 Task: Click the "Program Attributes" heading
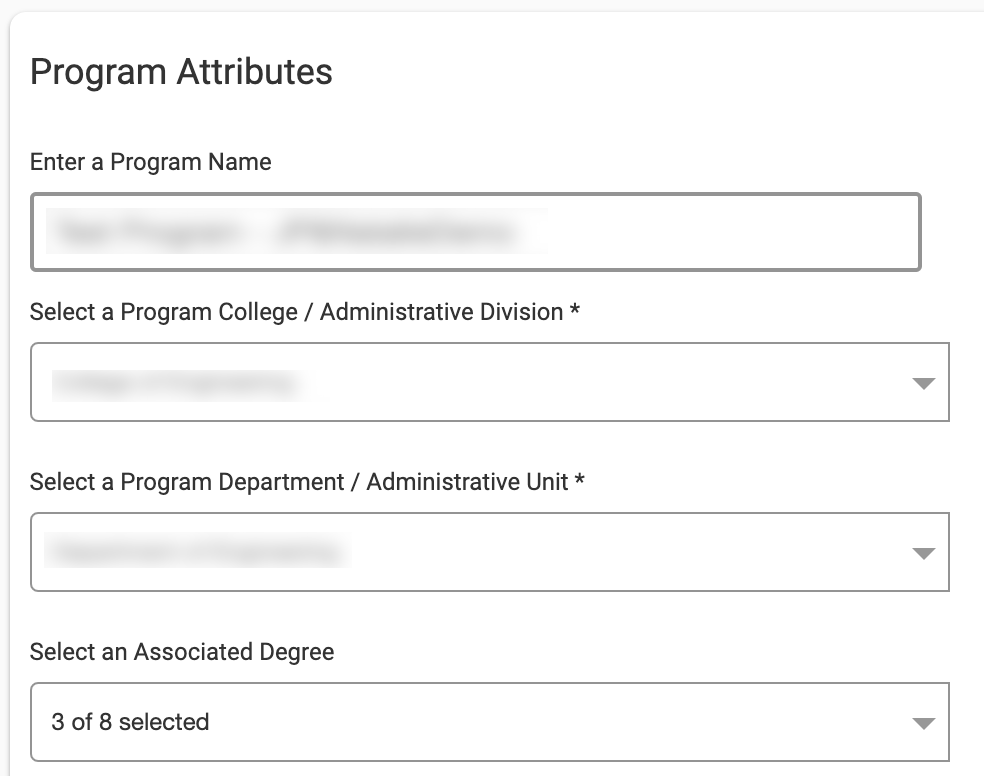click(x=181, y=72)
